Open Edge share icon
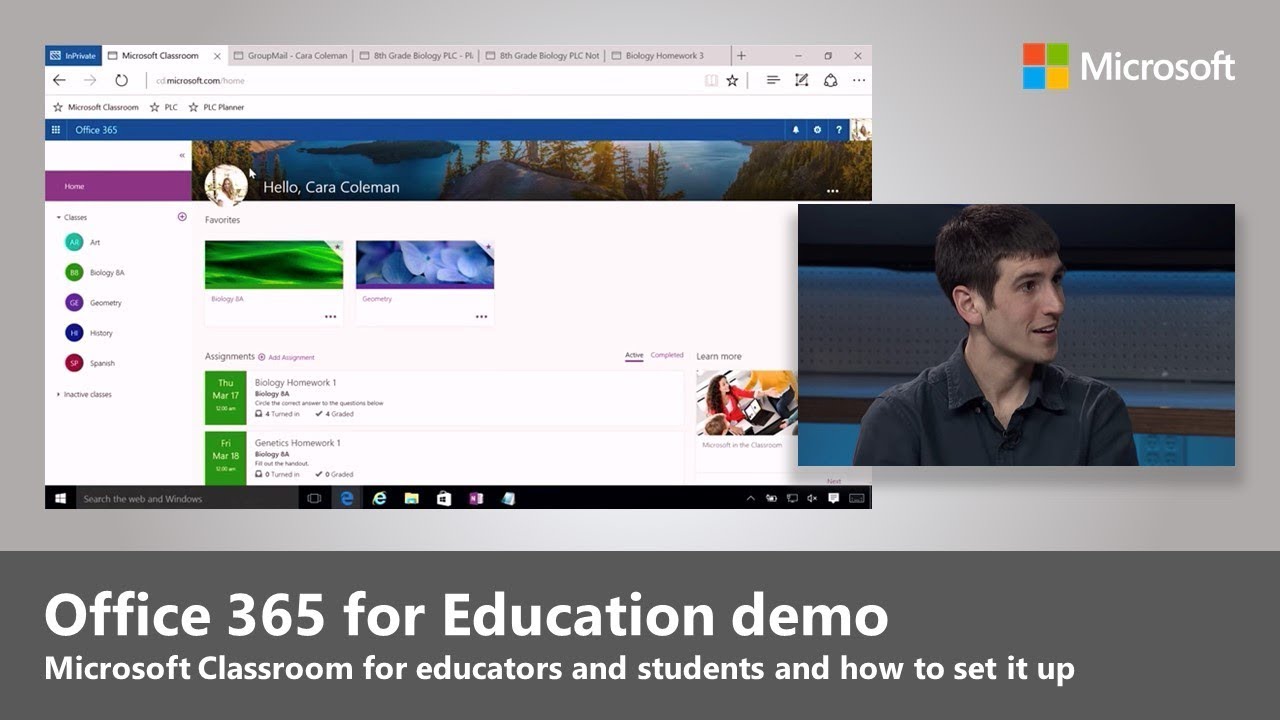This screenshot has height=720, width=1280. tap(830, 80)
